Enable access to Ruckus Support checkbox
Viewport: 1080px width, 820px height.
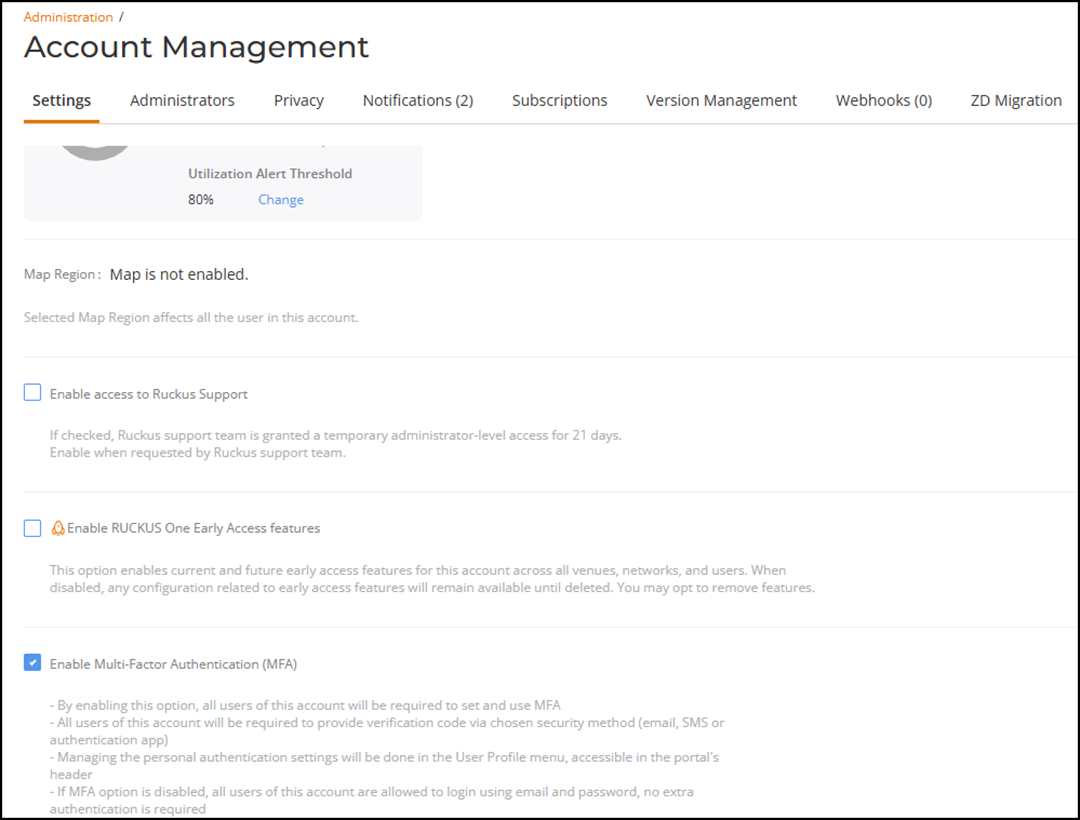[32, 392]
